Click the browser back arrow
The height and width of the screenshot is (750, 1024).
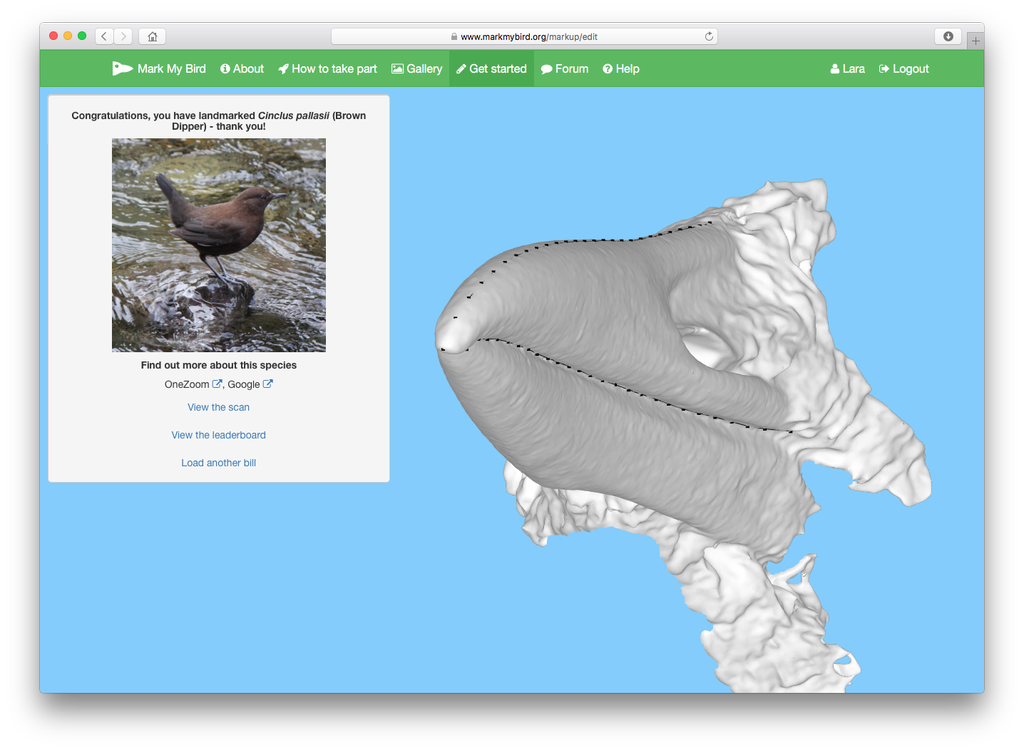coord(104,36)
